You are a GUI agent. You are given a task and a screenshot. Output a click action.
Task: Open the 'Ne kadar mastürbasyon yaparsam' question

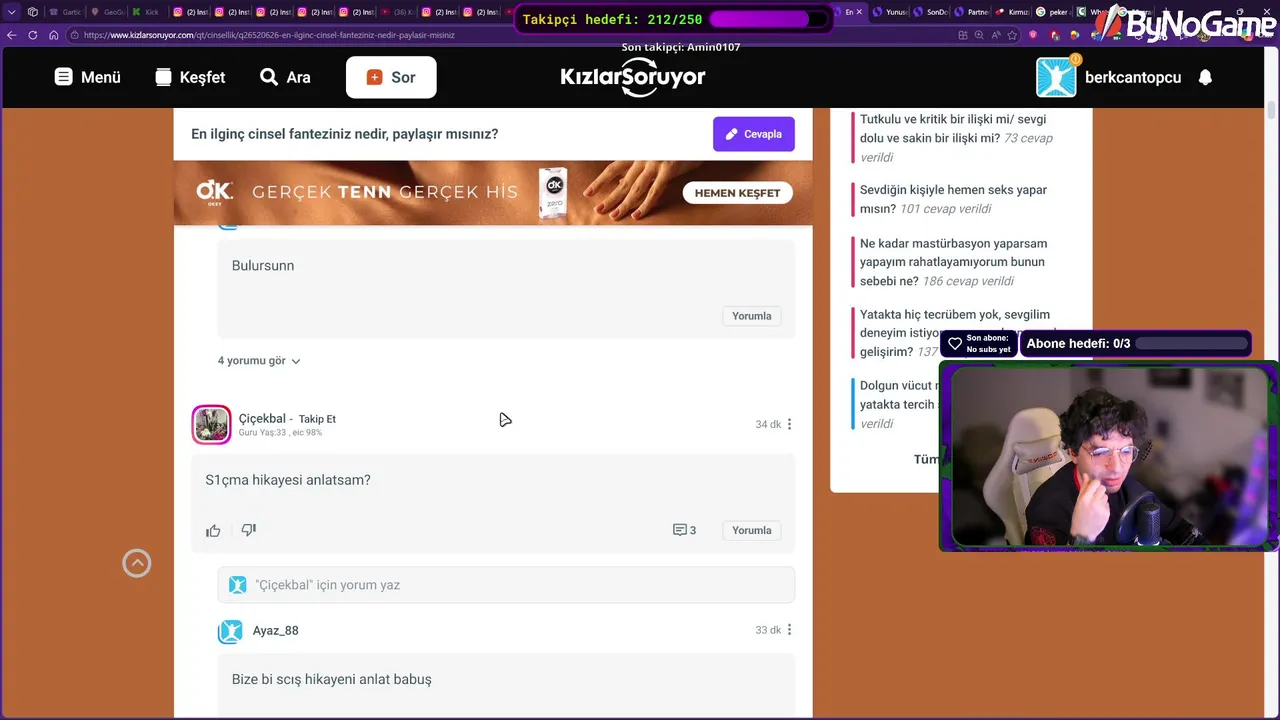pos(953,262)
